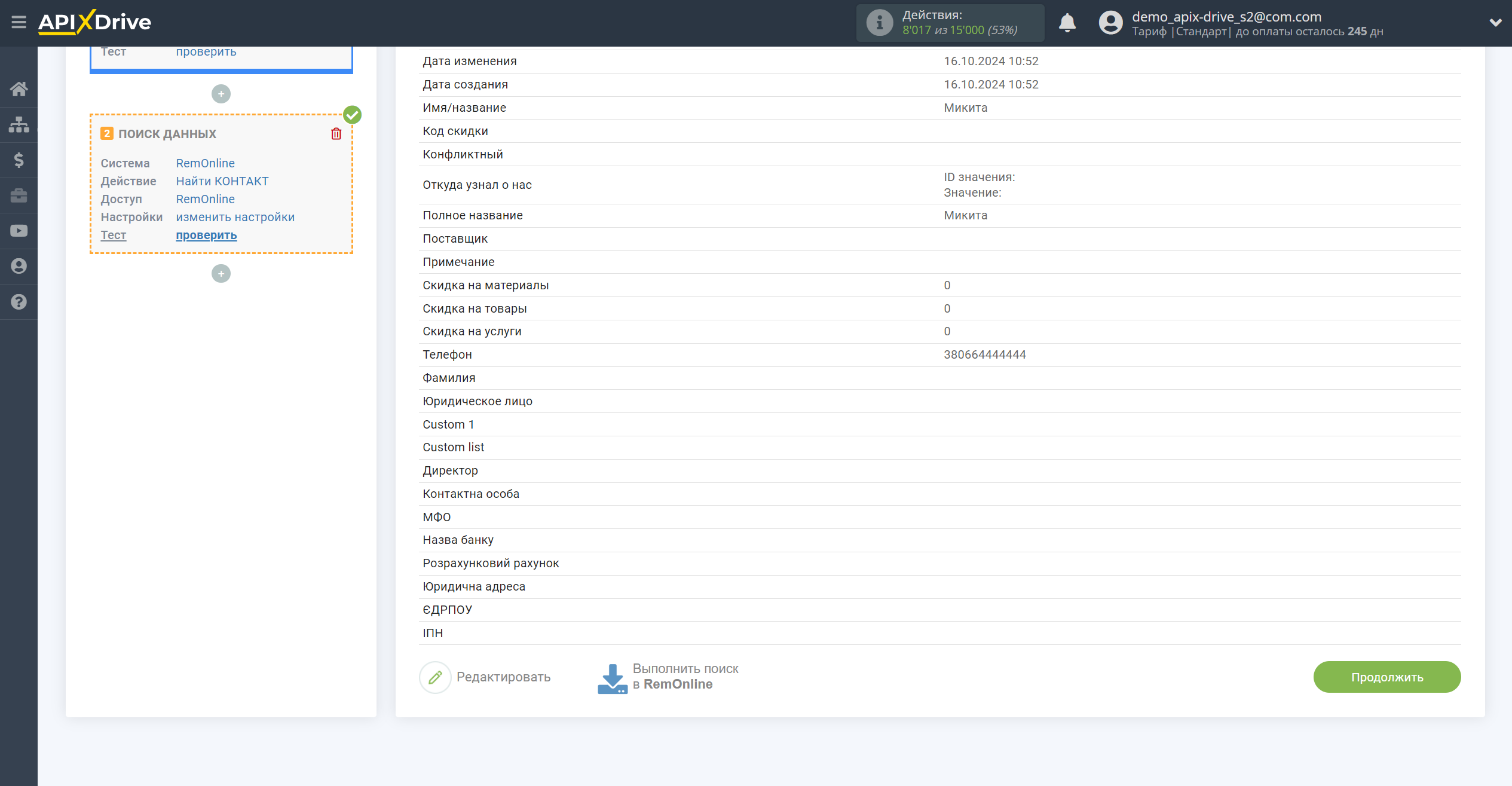Screen dimensions: 1512x786
Task: Click the 'ПОИСК ДАННЫХ' block title
Action: pos(167,134)
